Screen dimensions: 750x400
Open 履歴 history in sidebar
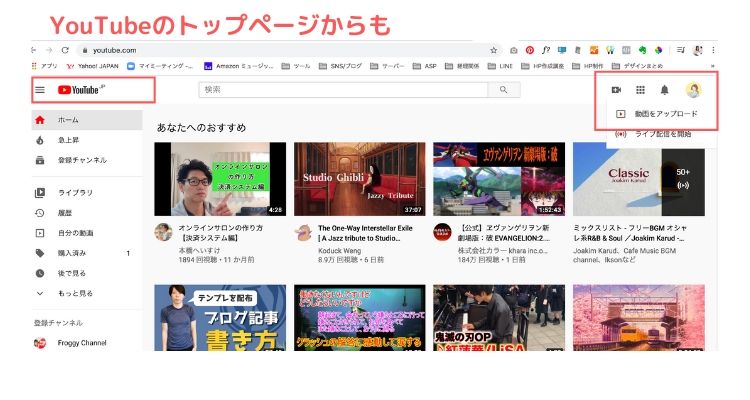pyautogui.click(x=87, y=213)
